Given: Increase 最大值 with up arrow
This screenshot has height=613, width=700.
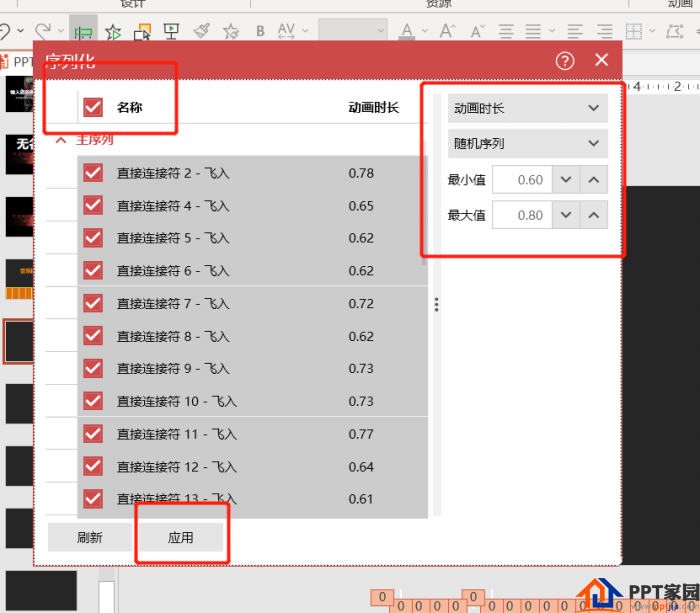Looking at the screenshot, I should click(x=594, y=215).
